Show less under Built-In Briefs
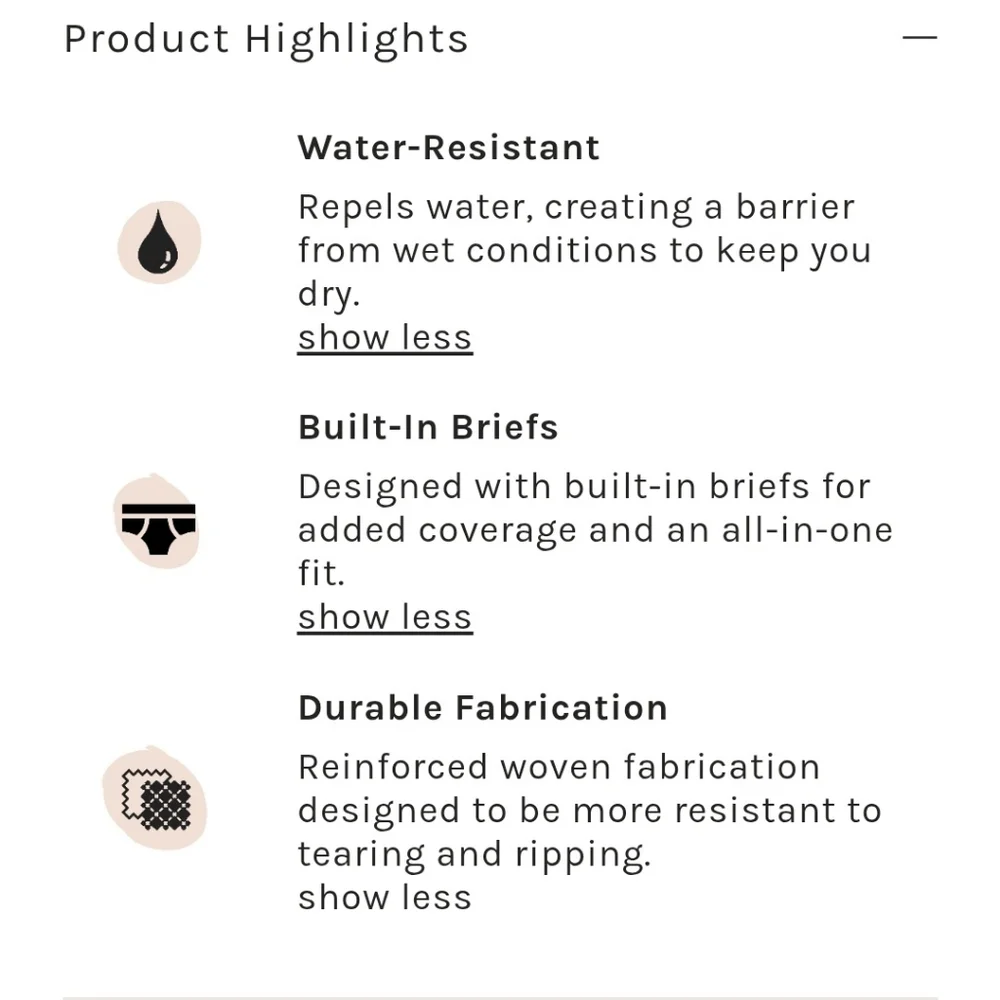Screen dimensions: 1000x1000 384,617
